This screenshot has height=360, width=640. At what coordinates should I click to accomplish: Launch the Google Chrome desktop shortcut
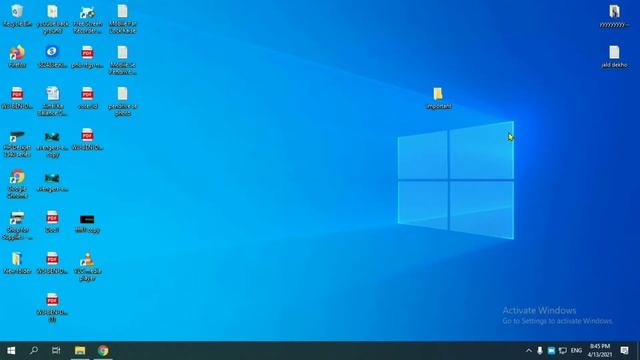pos(17,184)
